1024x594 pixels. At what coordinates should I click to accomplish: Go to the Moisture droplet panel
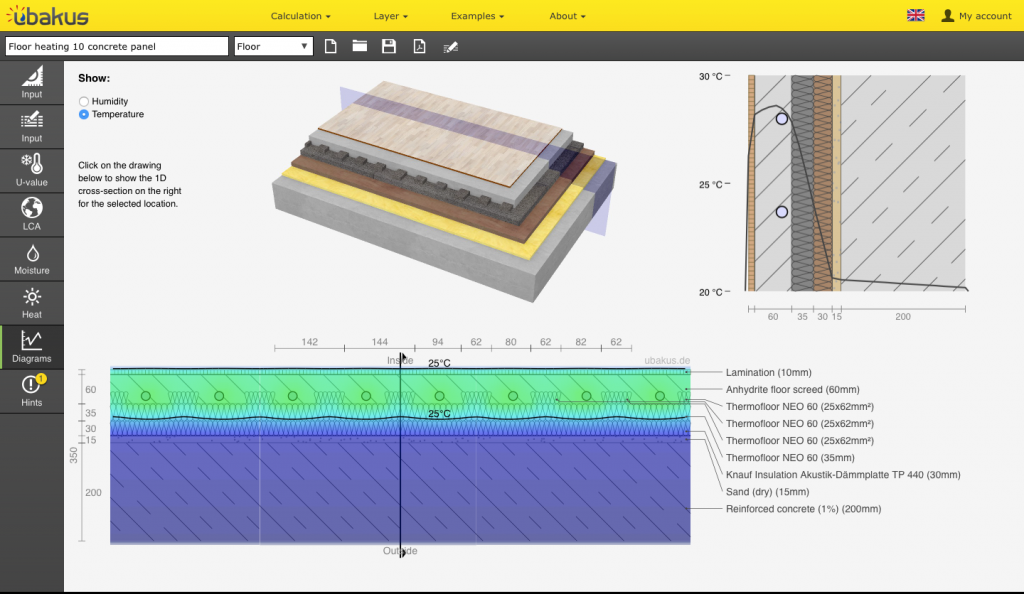(x=32, y=258)
